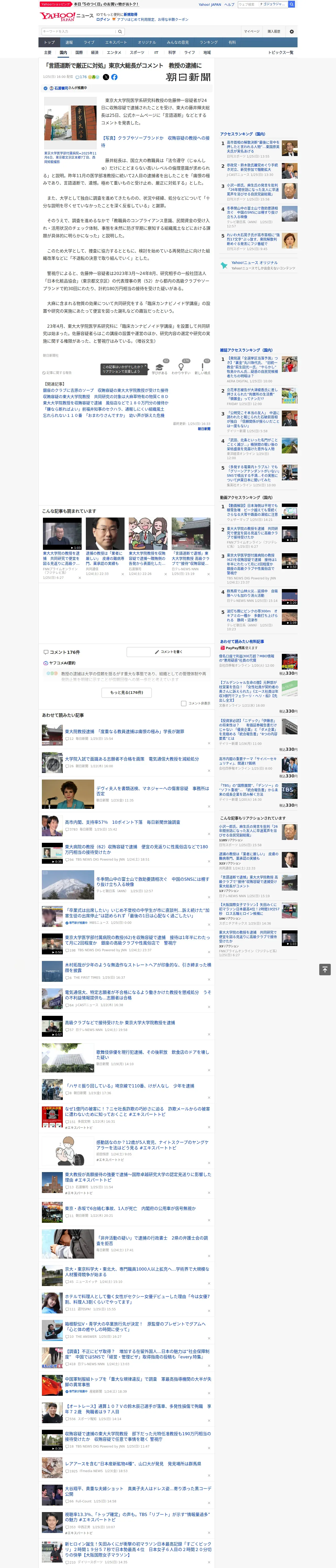Click コメントを書く button
Image resolution: width=336 pixels, height=1568 pixels.
point(168,652)
